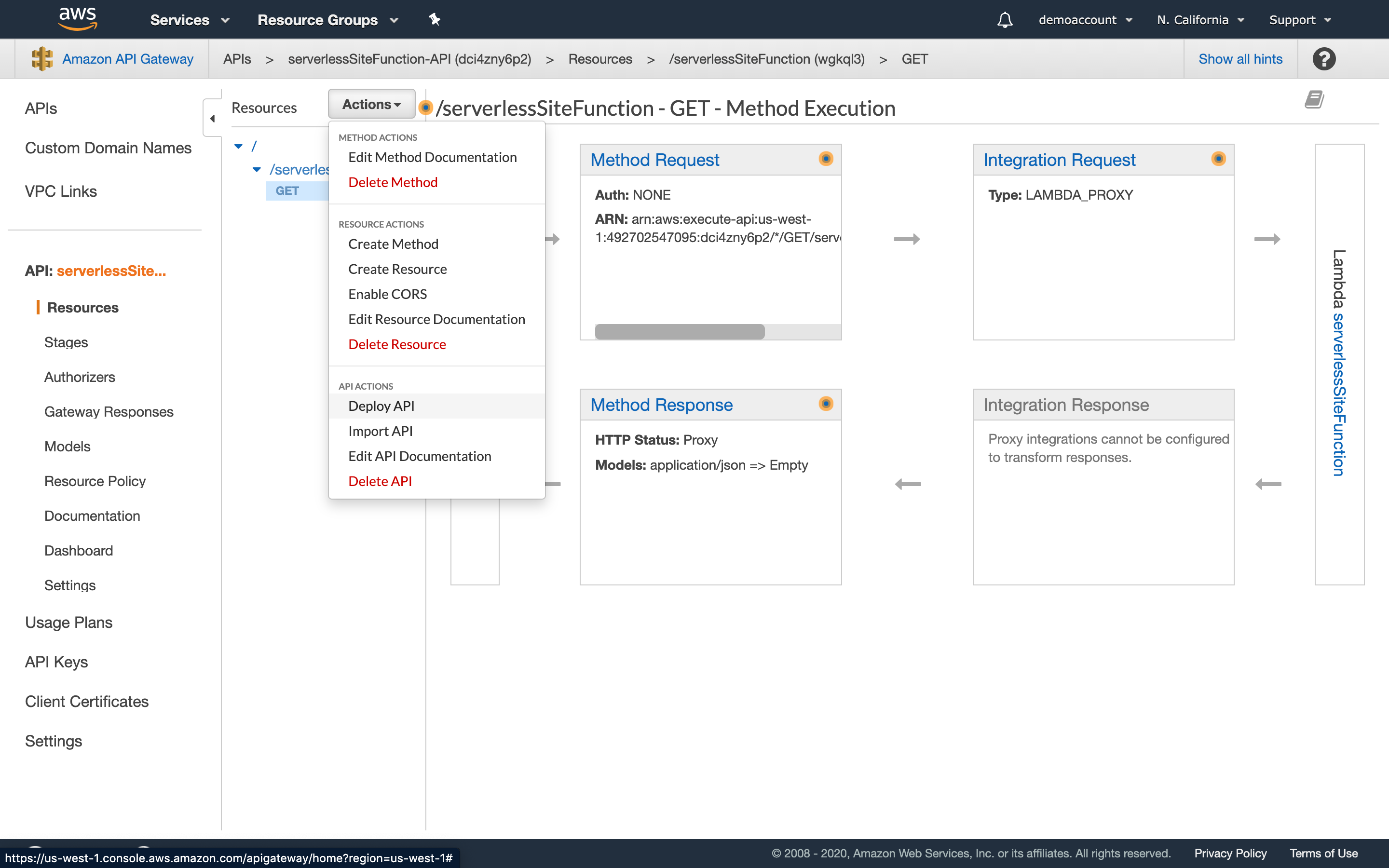Collapse the root / resource tree node

click(x=239, y=147)
